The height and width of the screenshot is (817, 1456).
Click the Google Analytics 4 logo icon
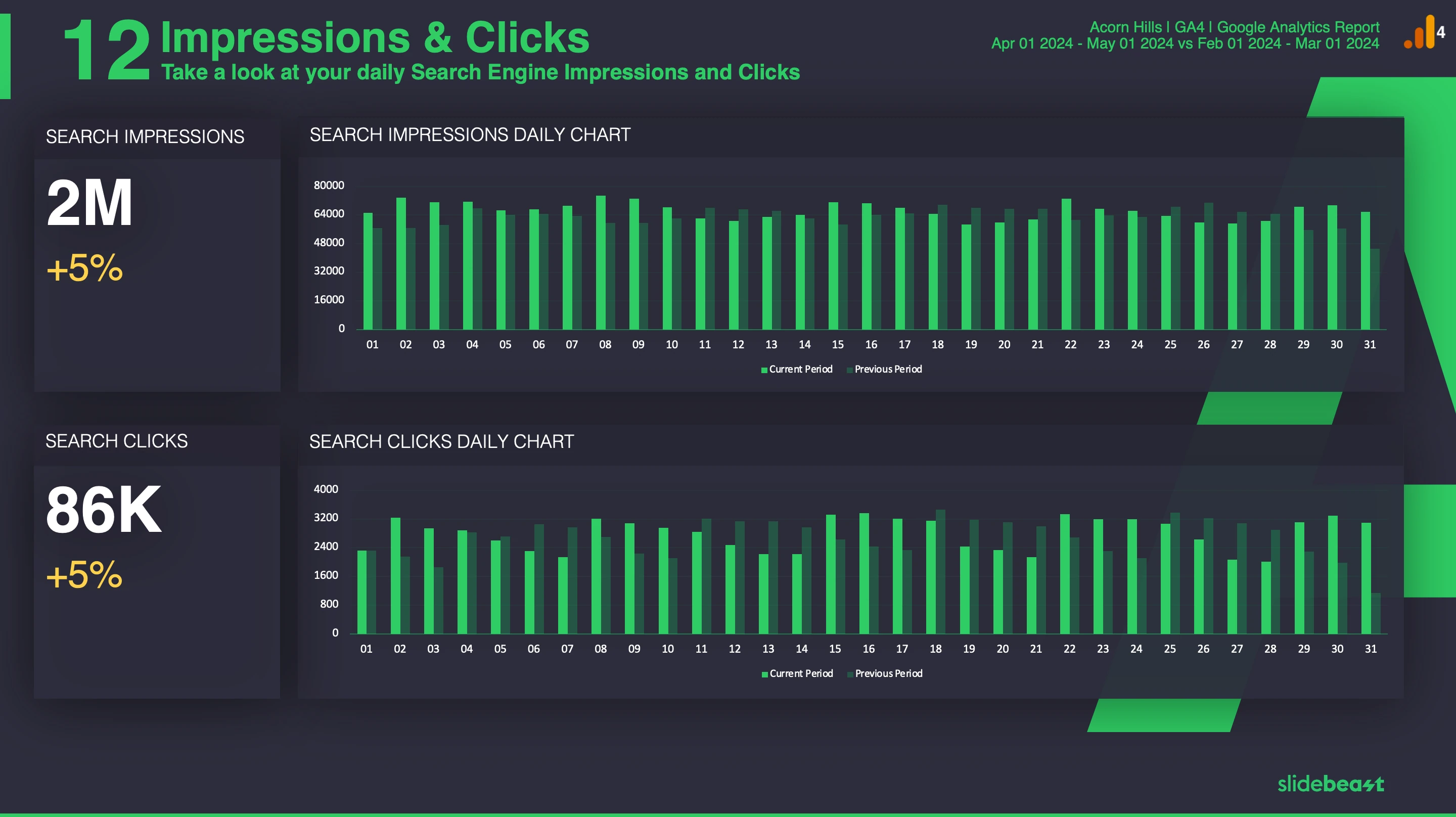click(1424, 32)
